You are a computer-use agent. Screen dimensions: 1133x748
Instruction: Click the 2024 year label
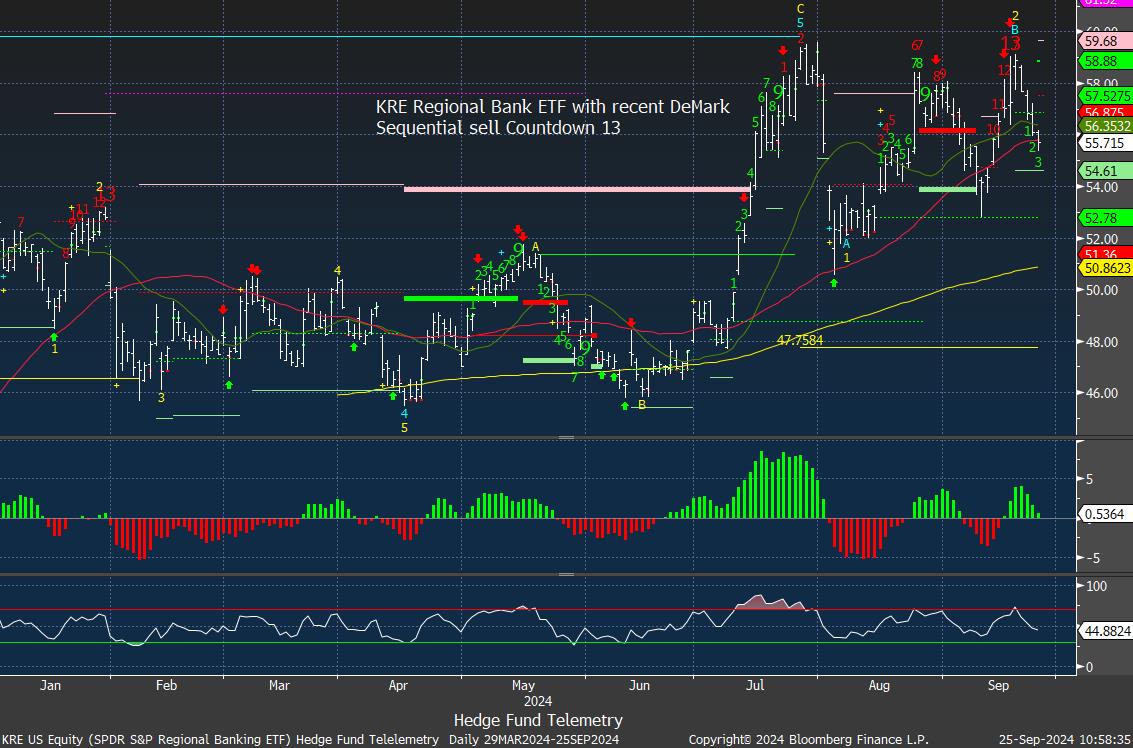pyautogui.click(x=537, y=701)
